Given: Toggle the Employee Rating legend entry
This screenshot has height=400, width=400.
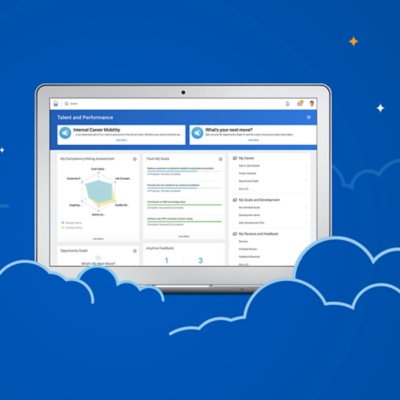Looking at the screenshot, I should 72,227.
